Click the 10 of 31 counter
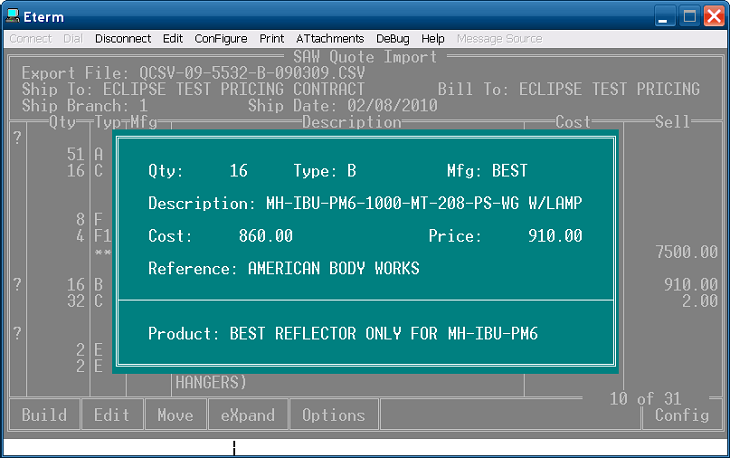The image size is (730, 458). click(645, 398)
